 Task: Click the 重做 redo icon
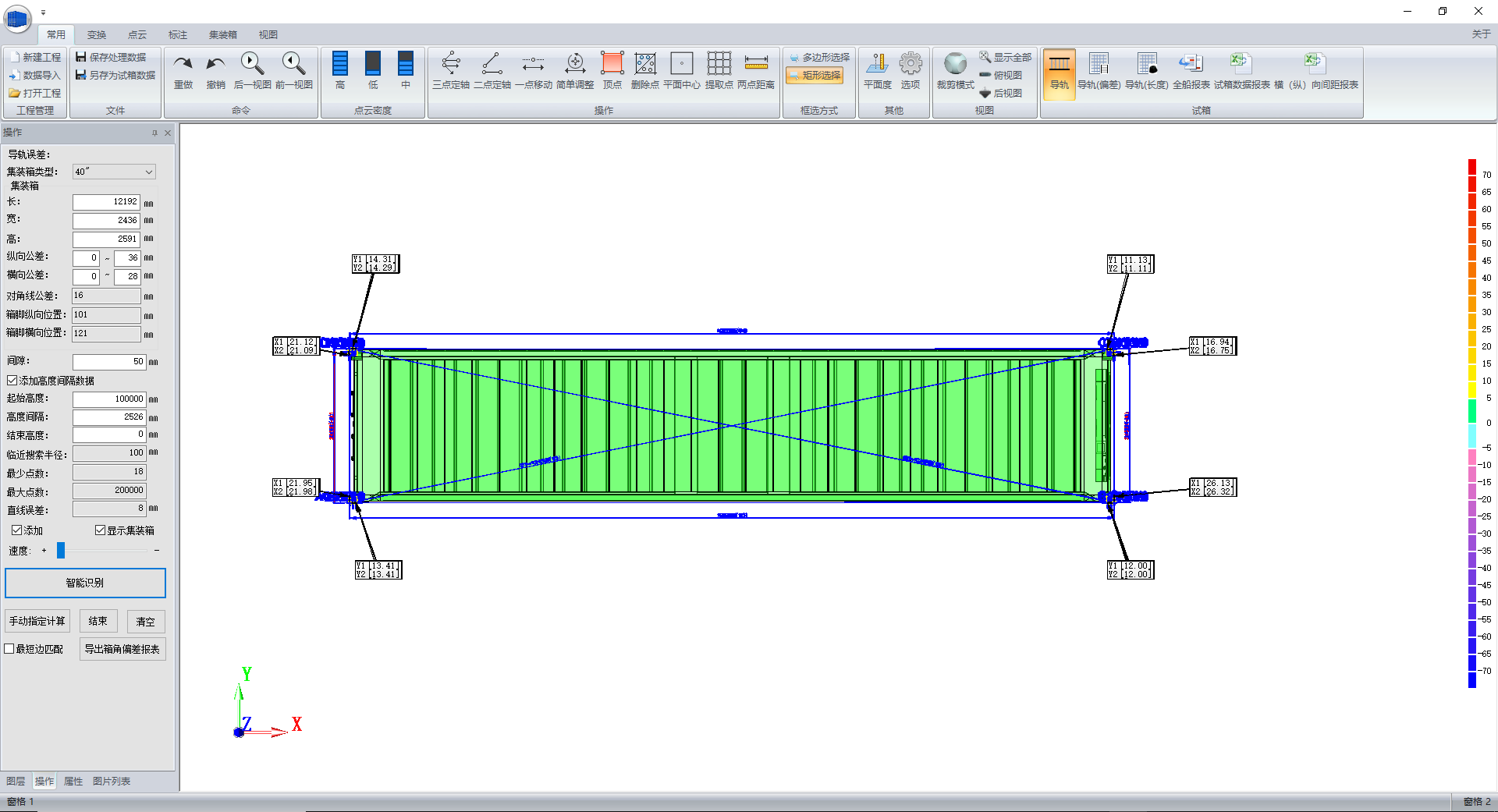point(183,71)
